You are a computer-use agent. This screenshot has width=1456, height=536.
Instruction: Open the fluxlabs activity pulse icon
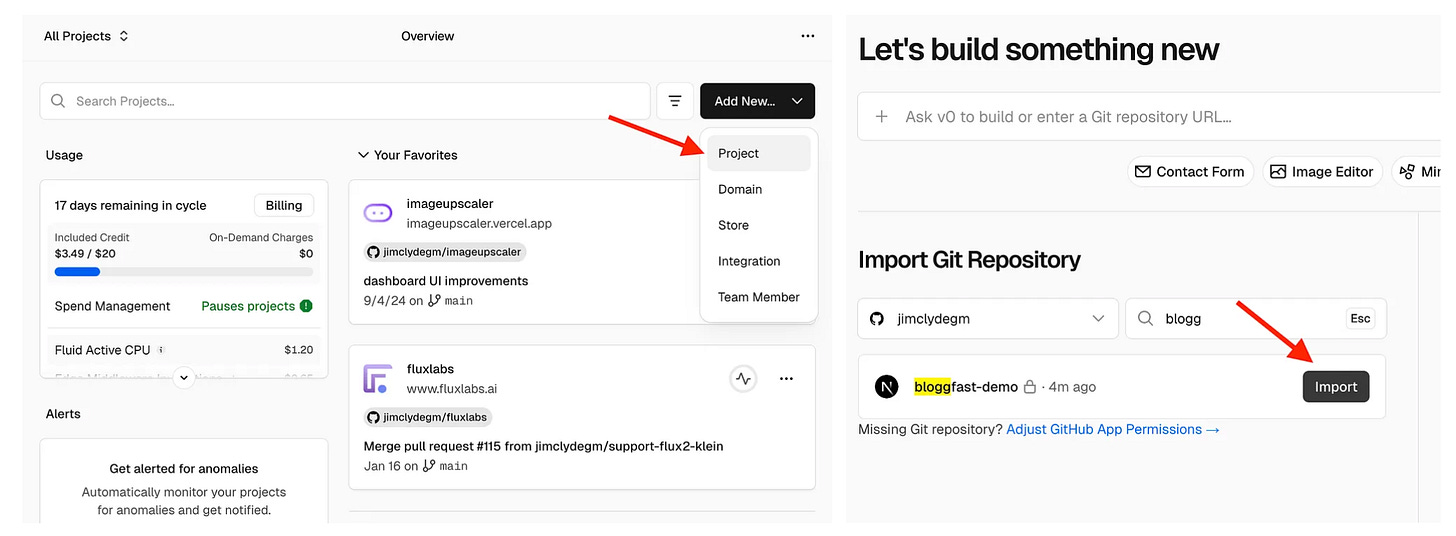(x=743, y=379)
